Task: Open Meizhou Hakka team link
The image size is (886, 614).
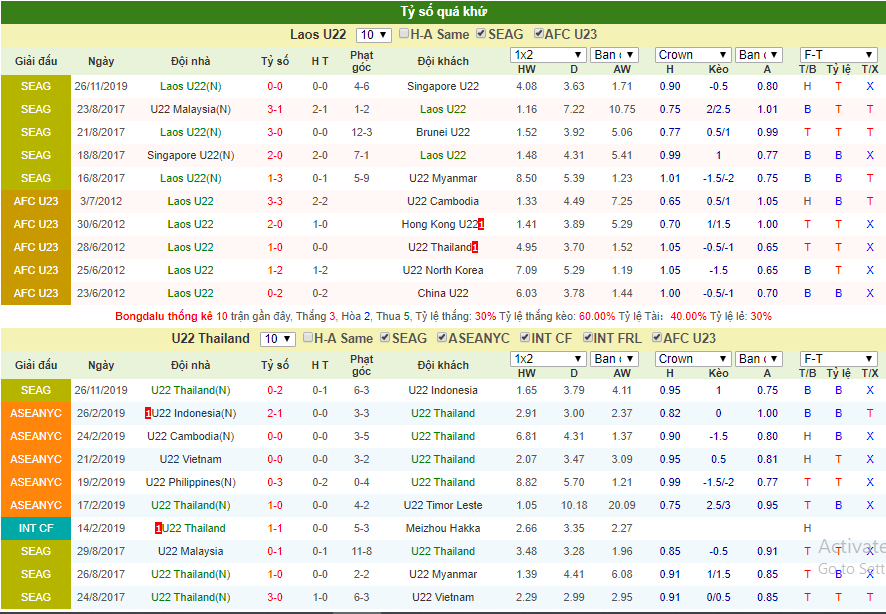Action: point(443,529)
